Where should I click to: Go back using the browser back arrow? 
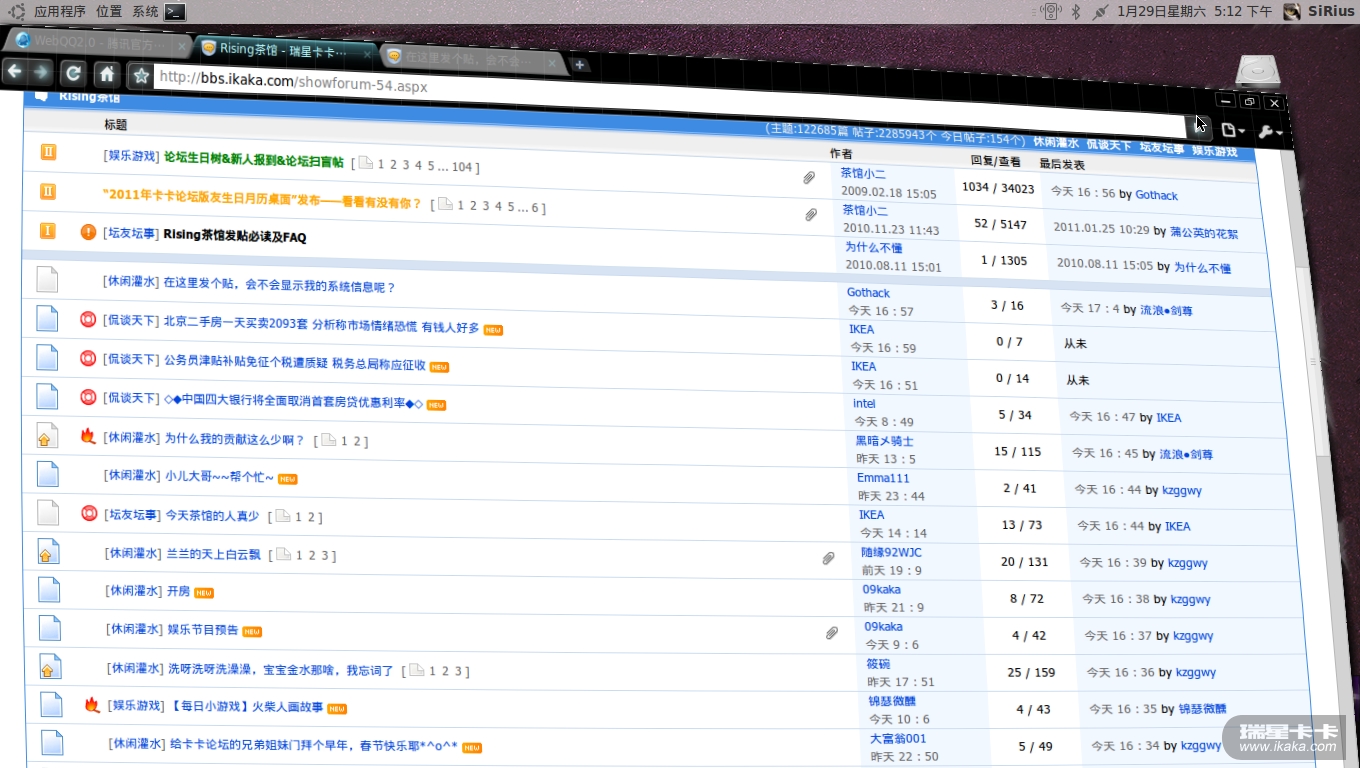[15, 71]
